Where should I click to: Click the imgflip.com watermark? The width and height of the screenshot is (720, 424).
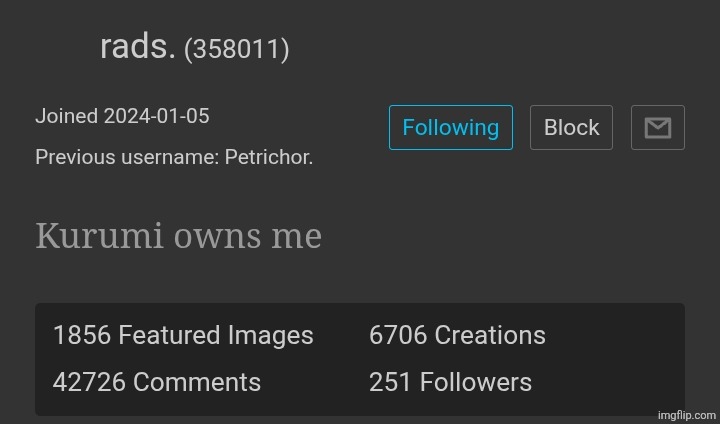pyautogui.click(x=687, y=414)
